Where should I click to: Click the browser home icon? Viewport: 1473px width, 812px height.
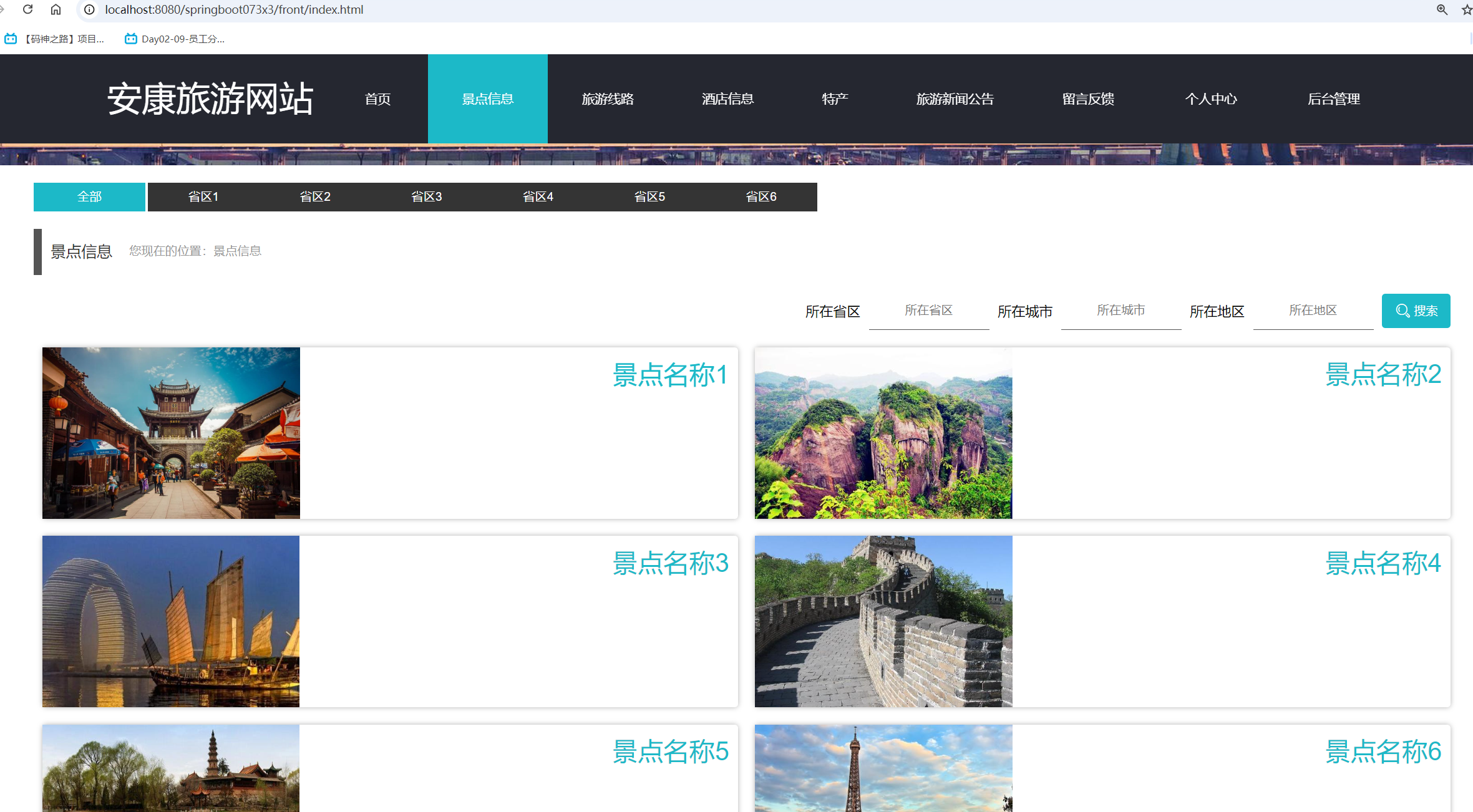tap(56, 9)
